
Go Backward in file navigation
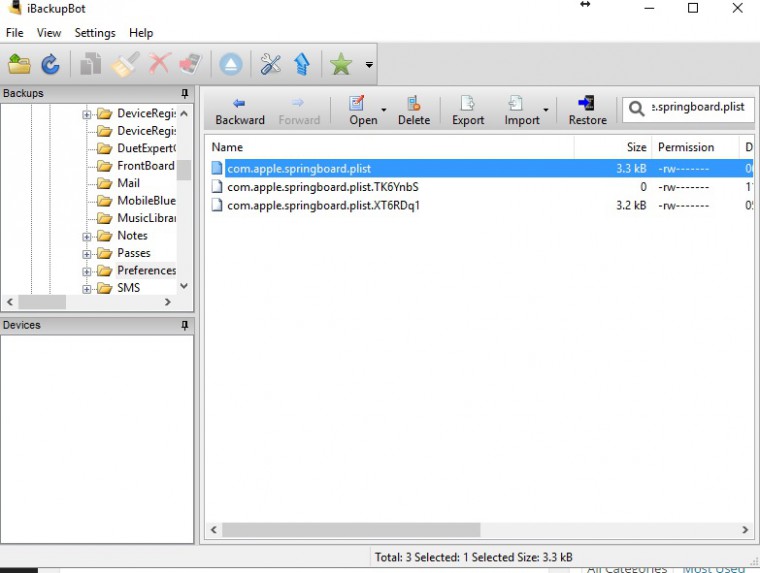point(240,110)
